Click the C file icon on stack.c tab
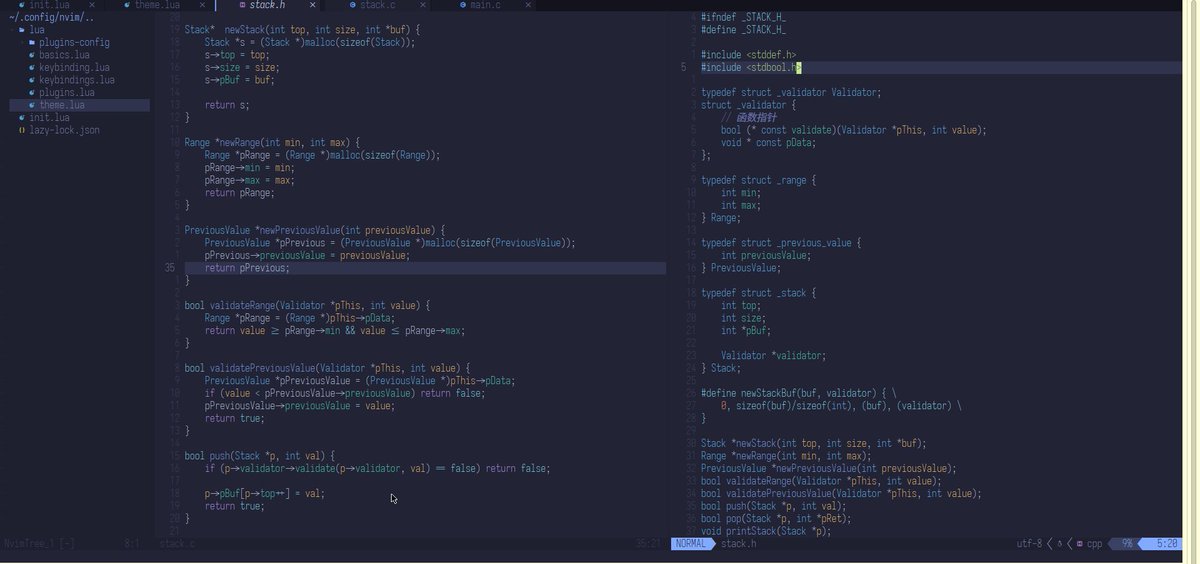The width and height of the screenshot is (1200, 564). 352,5
